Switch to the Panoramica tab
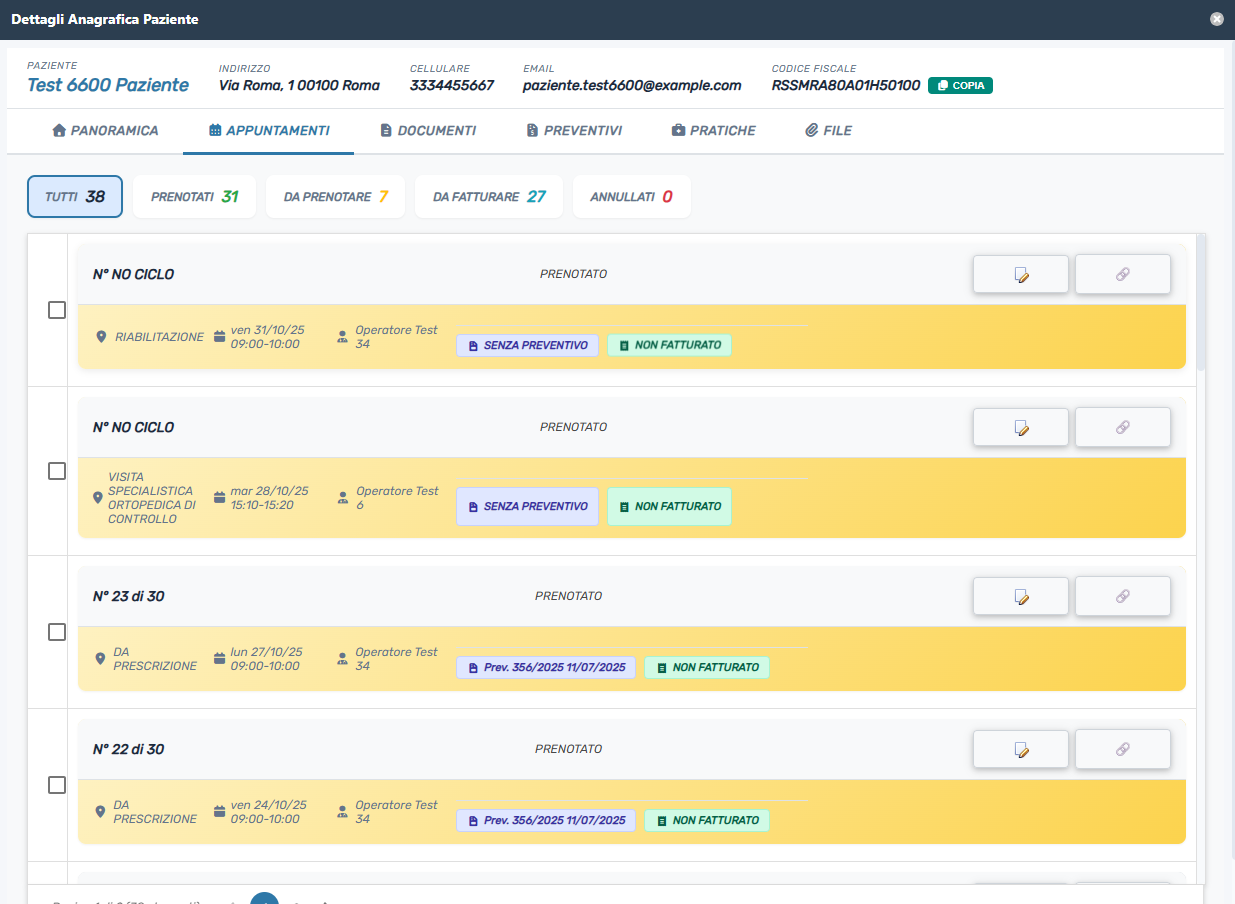Image resolution: width=1235 pixels, height=904 pixels. tap(105, 130)
